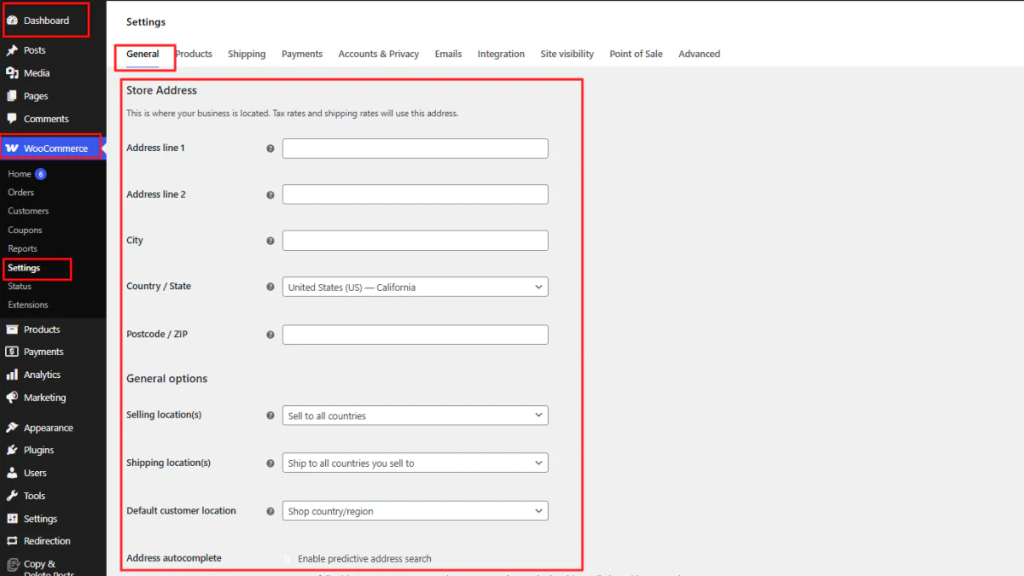Open the Default customer location dropdown

(415, 511)
